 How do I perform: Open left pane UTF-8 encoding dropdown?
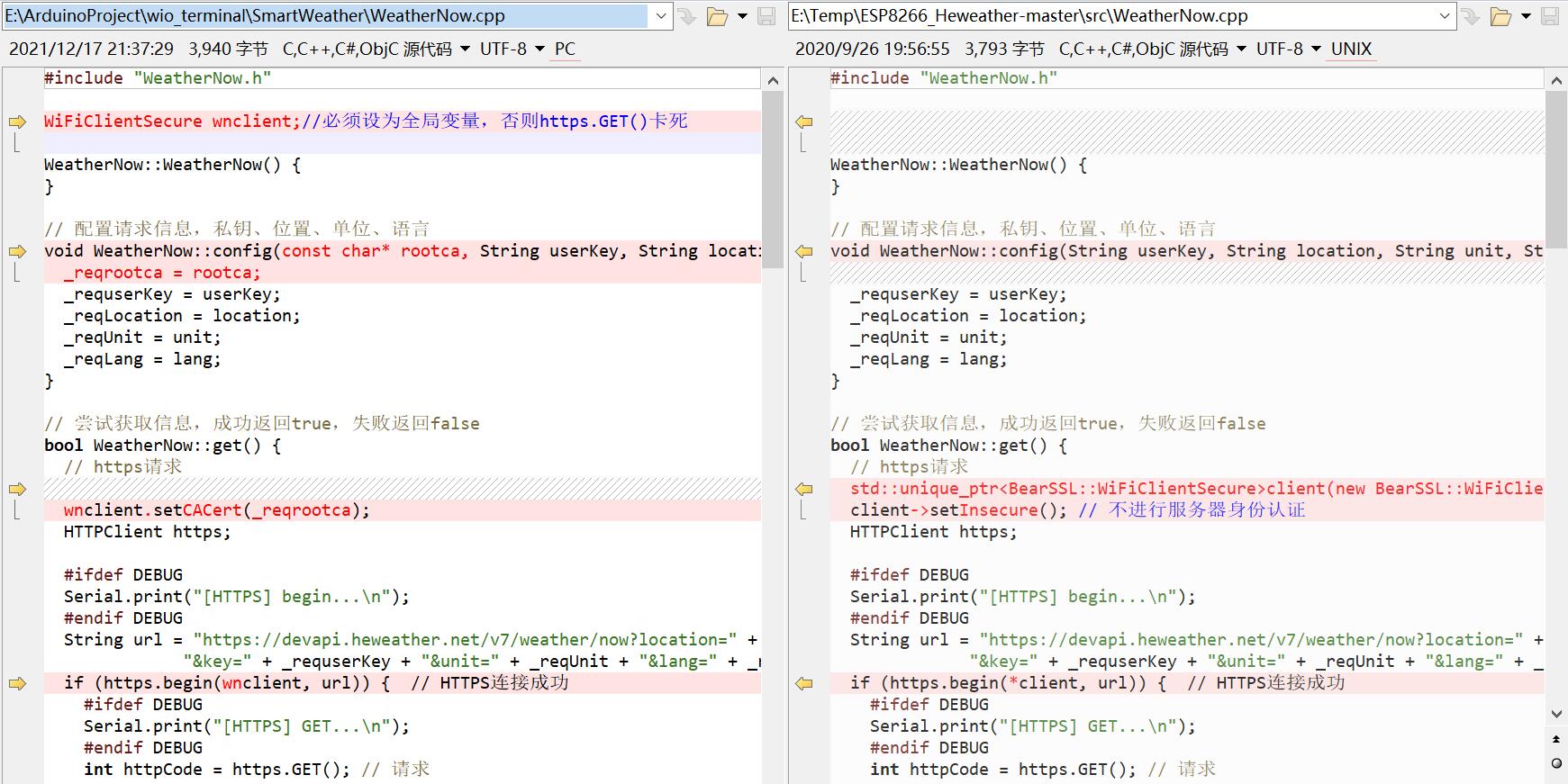[539, 50]
